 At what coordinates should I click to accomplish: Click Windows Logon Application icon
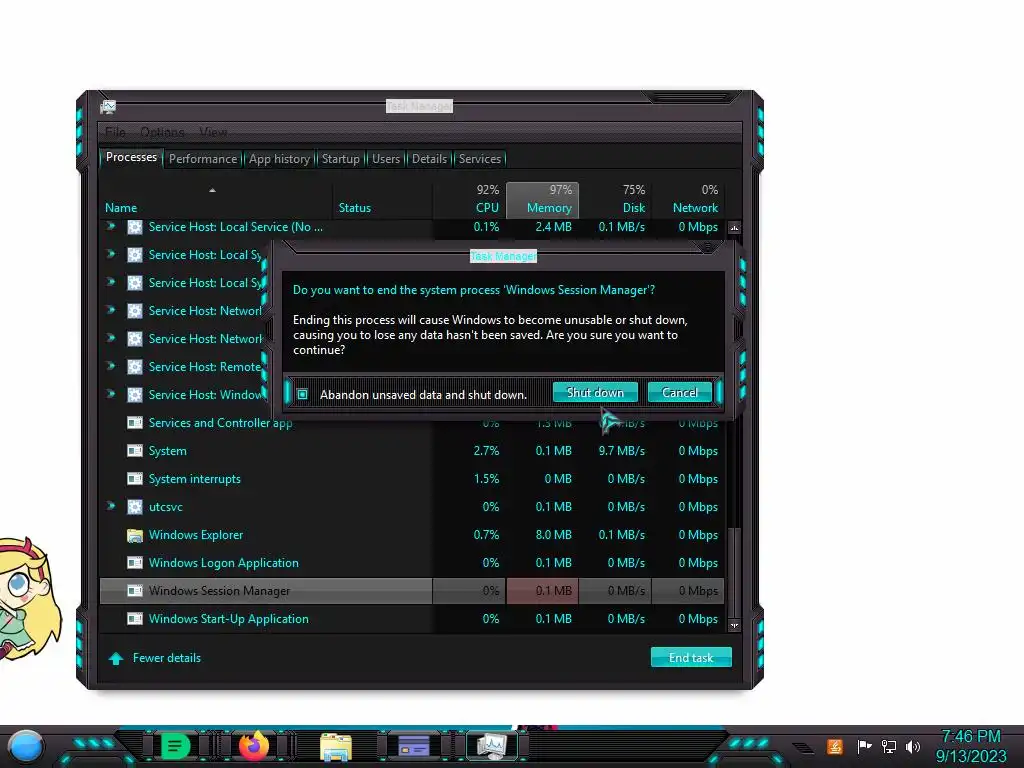[135, 562]
